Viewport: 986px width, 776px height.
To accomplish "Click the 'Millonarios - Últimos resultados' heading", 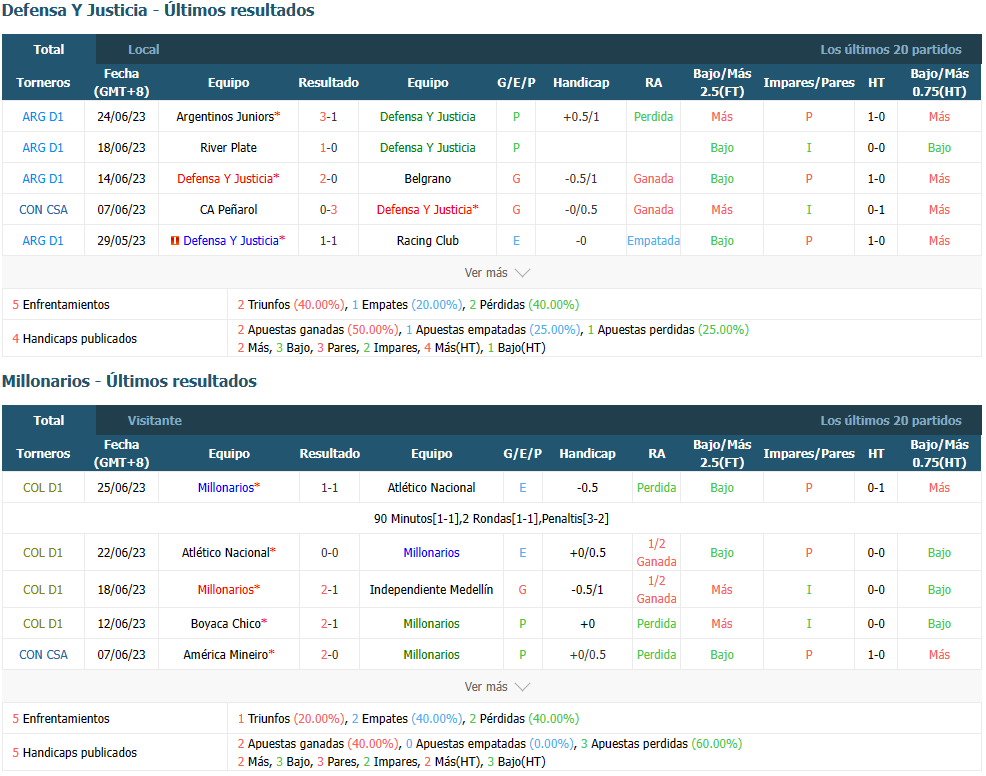I will tap(130, 381).
